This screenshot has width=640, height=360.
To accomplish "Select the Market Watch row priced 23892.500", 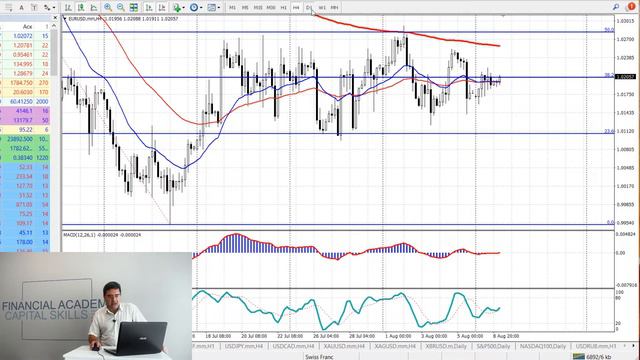I will click(x=25, y=139).
